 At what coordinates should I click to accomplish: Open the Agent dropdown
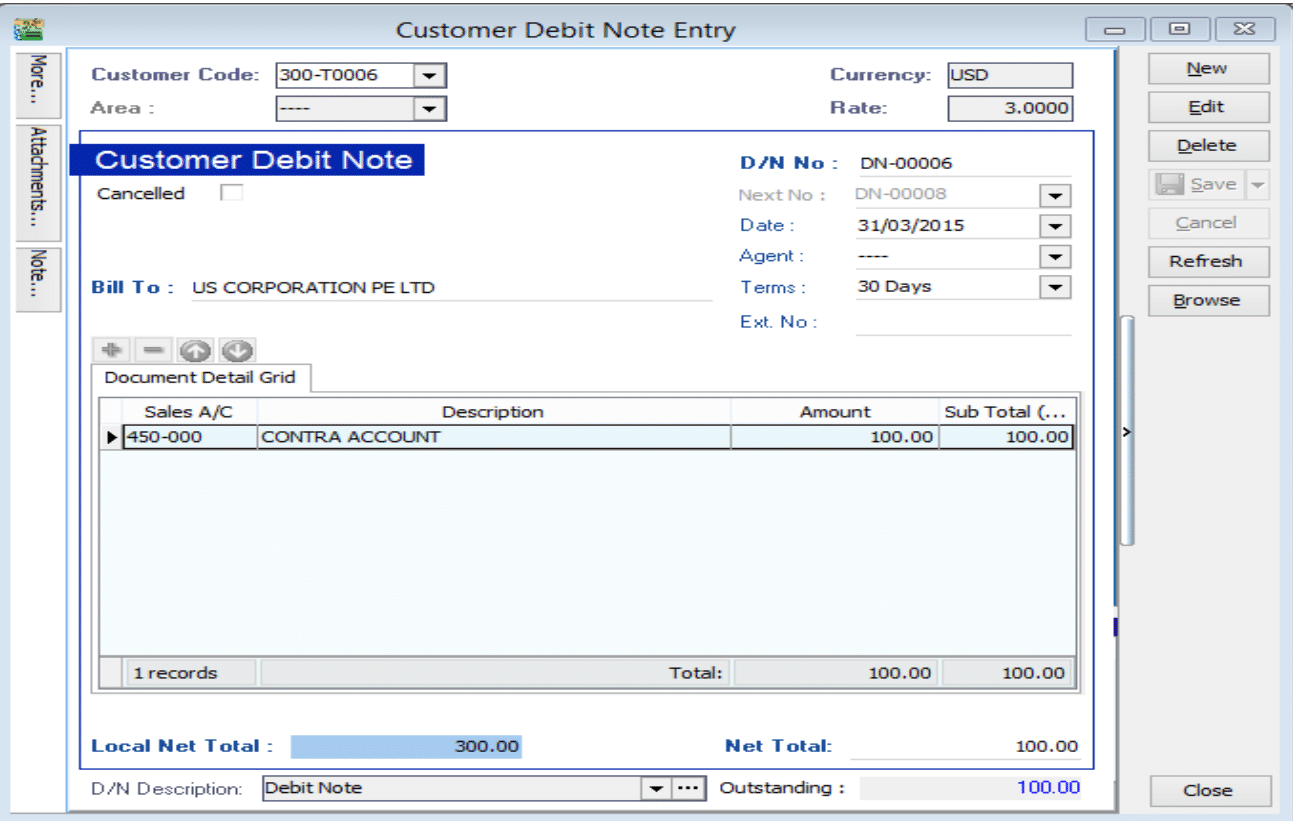pyautogui.click(x=1055, y=257)
